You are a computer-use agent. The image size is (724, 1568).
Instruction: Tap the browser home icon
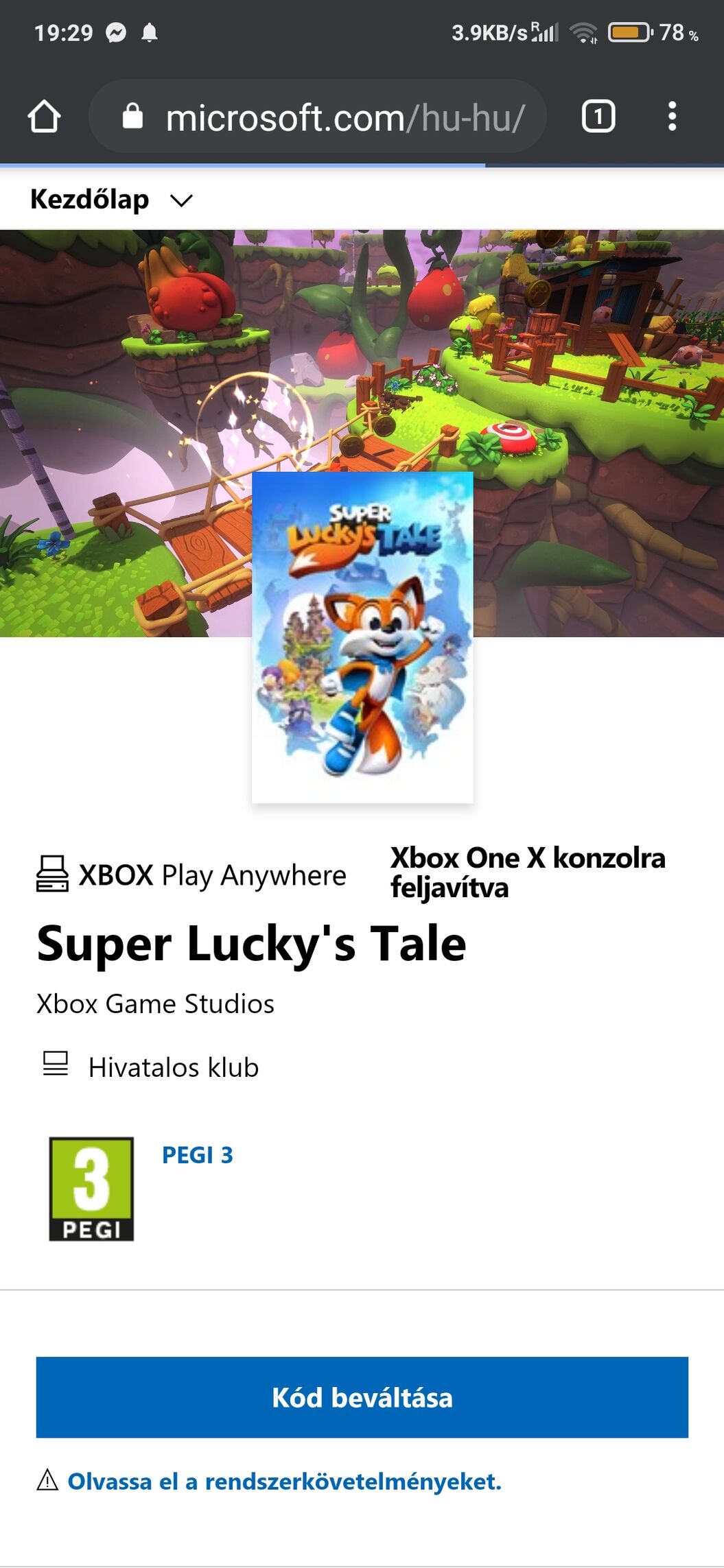44,116
